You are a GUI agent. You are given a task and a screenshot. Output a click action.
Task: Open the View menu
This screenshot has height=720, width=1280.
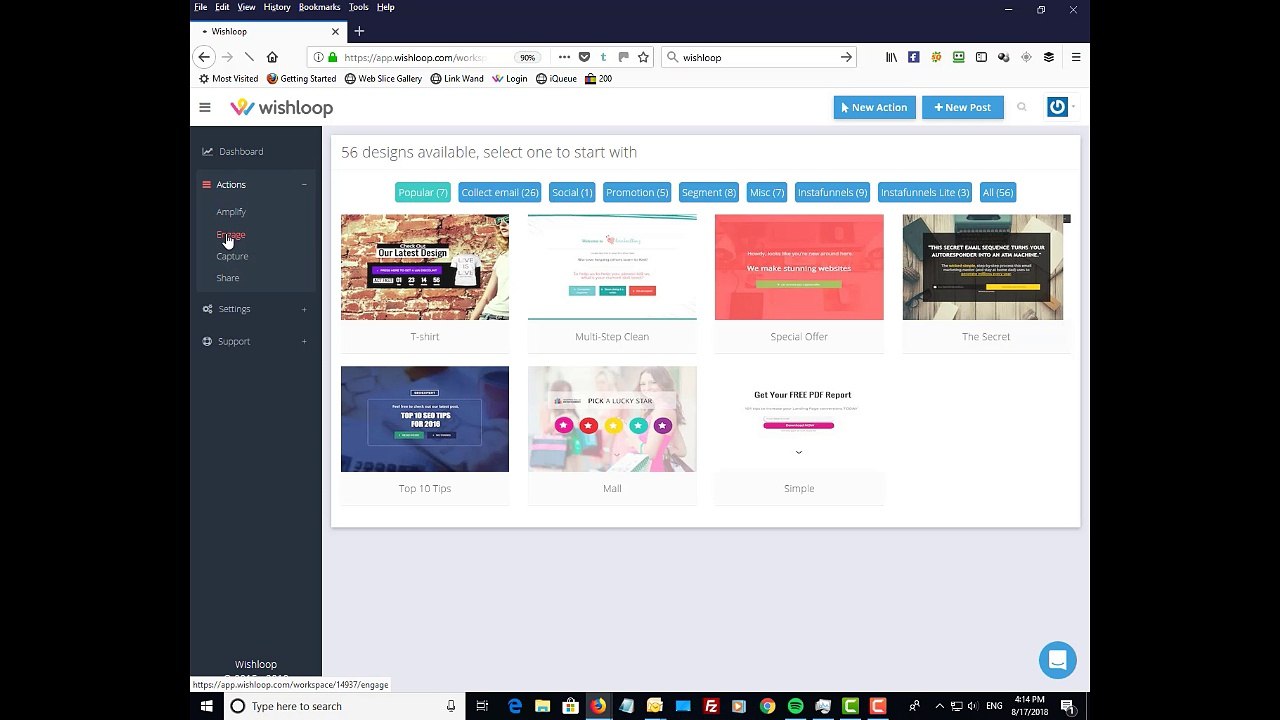pos(246,7)
